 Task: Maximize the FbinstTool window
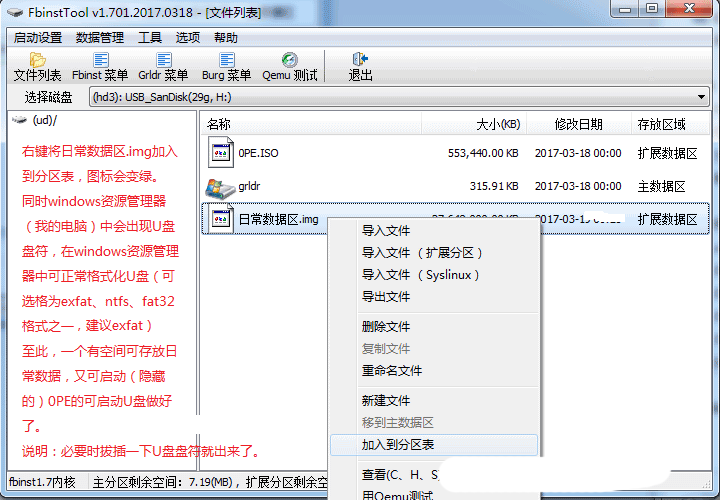(x=652, y=8)
